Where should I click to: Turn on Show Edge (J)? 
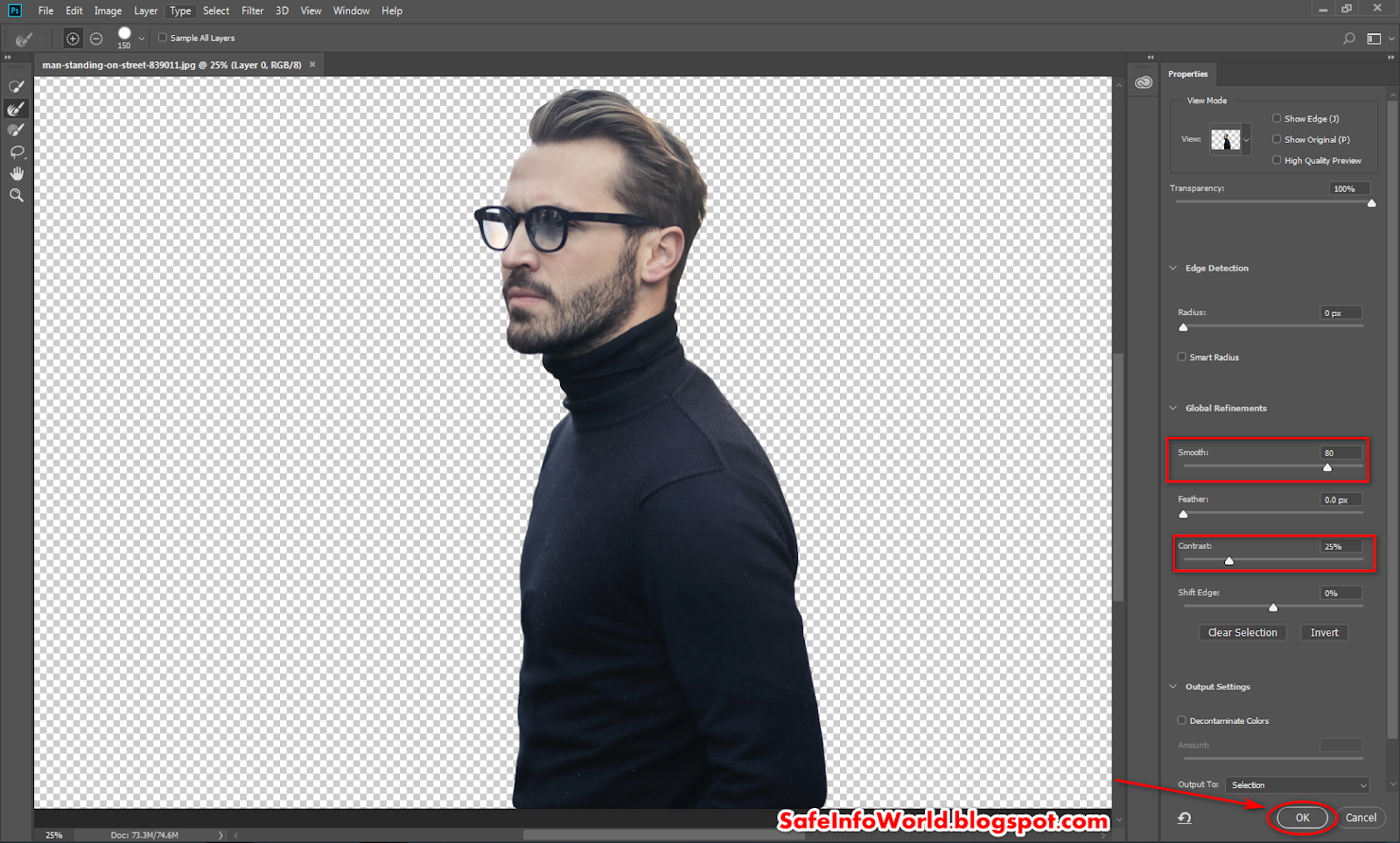pyautogui.click(x=1277, y=118)
